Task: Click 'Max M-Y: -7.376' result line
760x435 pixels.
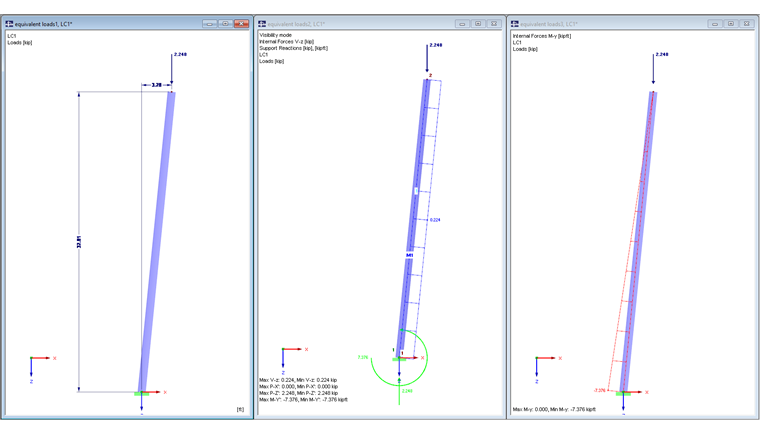Action: click(303, 400)
